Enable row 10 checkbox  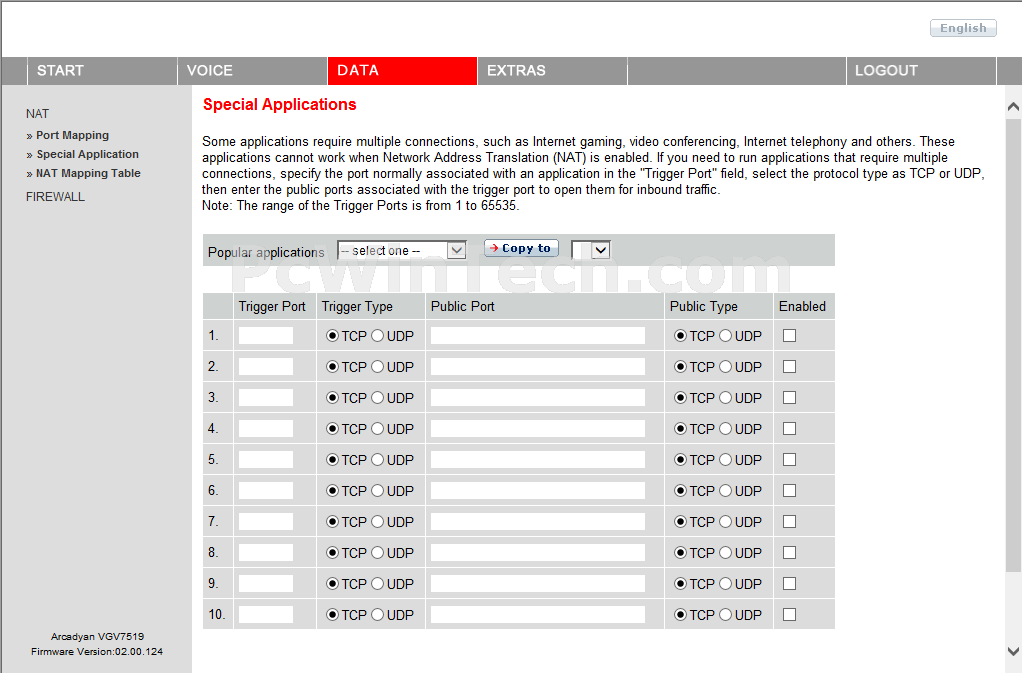tap(789, 614)
